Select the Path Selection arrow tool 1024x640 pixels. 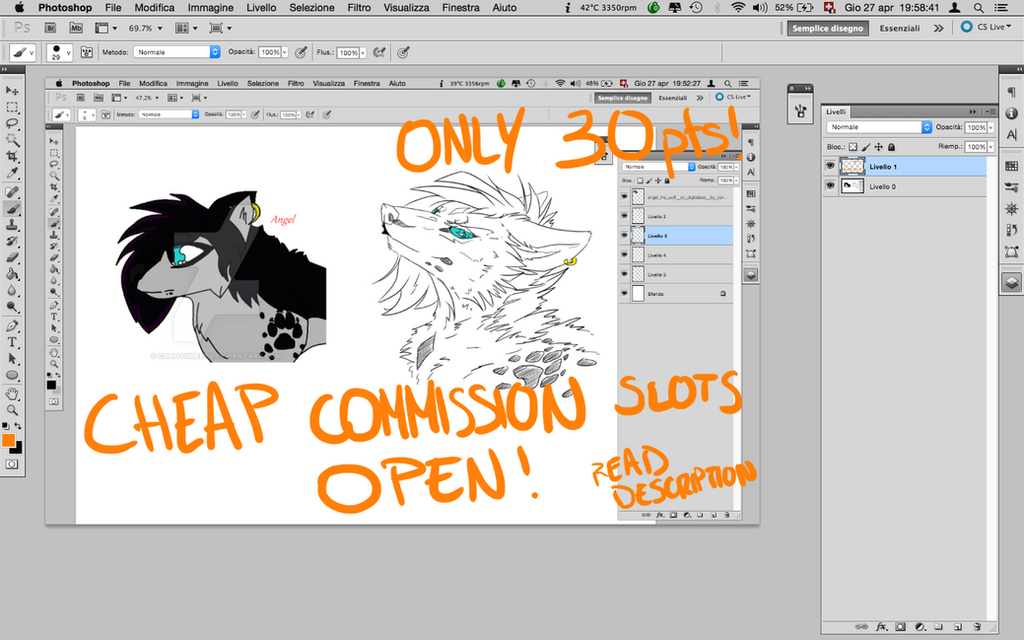(x=12, y=359)
